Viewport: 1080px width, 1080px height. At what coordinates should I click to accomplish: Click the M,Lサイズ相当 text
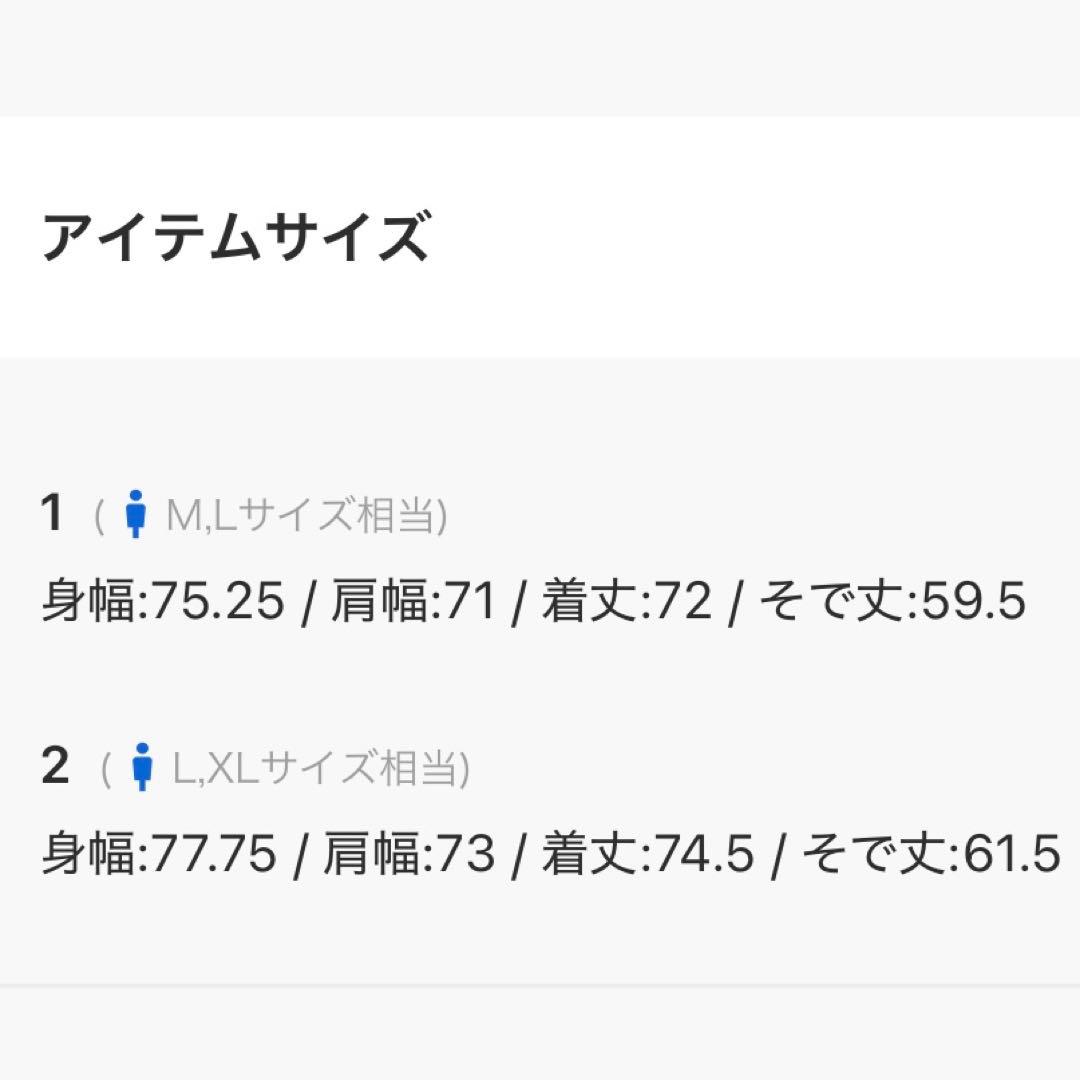point(304,517)
